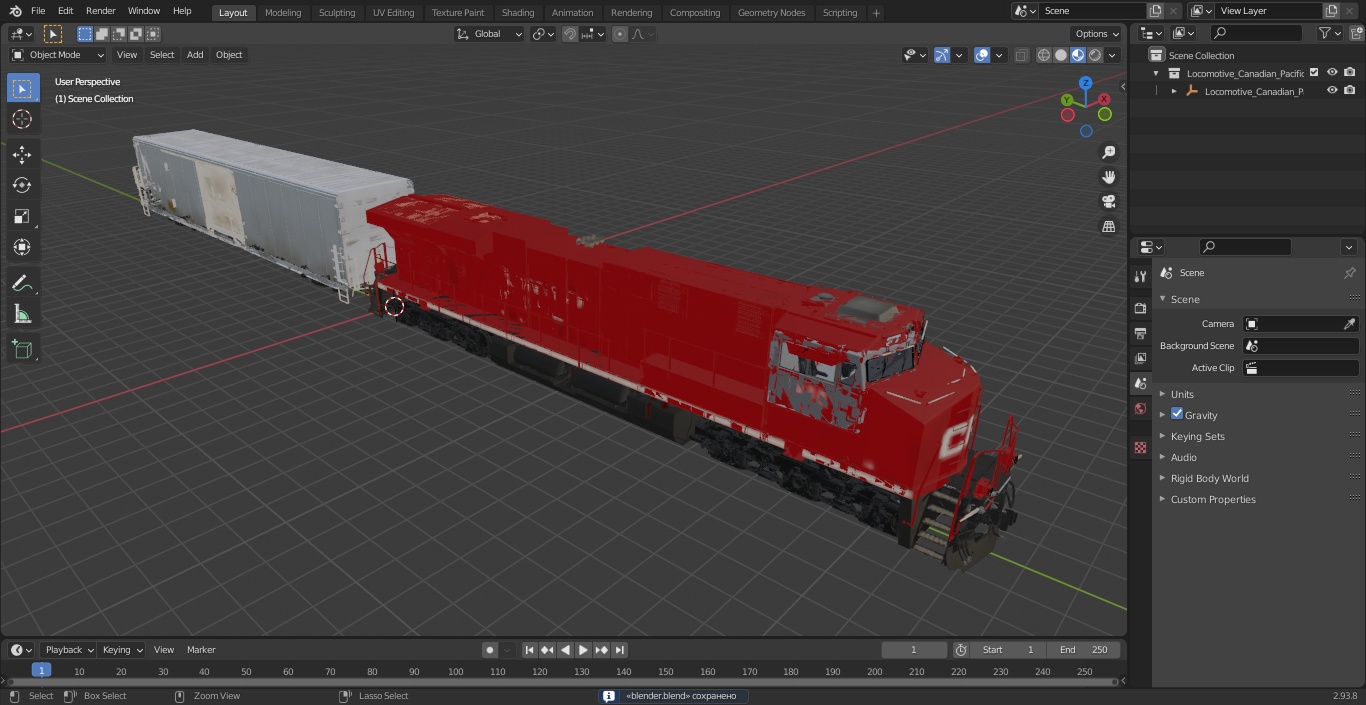This screenshot has width=1366, height=705.
Task: Activate the Rotate tool
Action: [22, 185]
